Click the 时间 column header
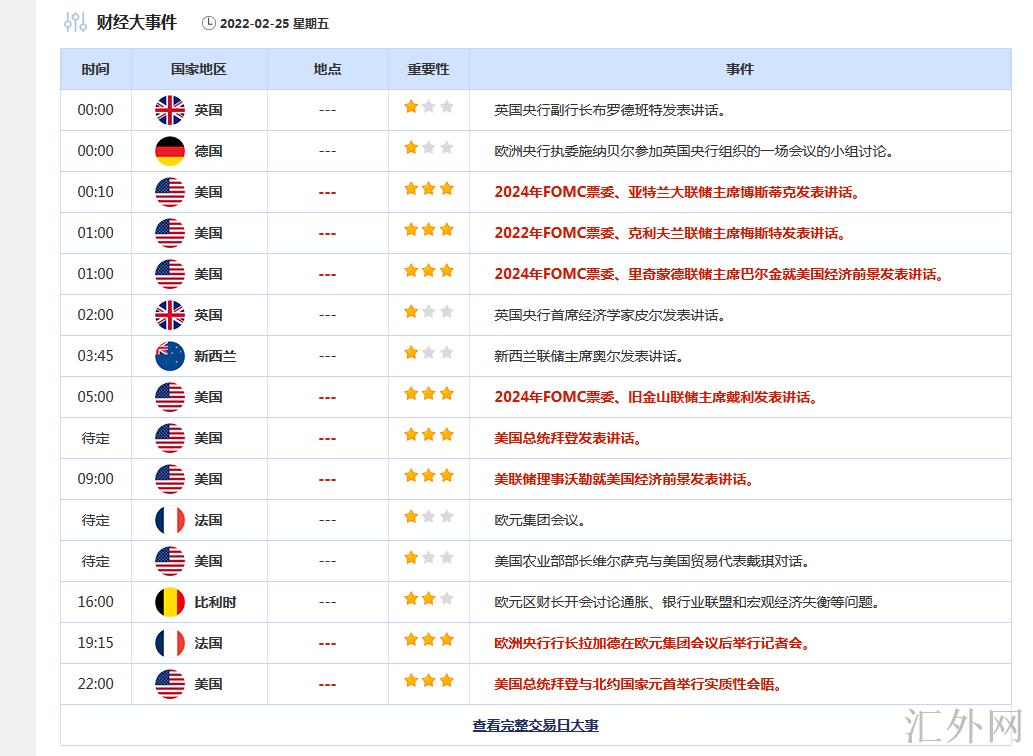This screenshot has height=756, width=1033. coord(96,69)
